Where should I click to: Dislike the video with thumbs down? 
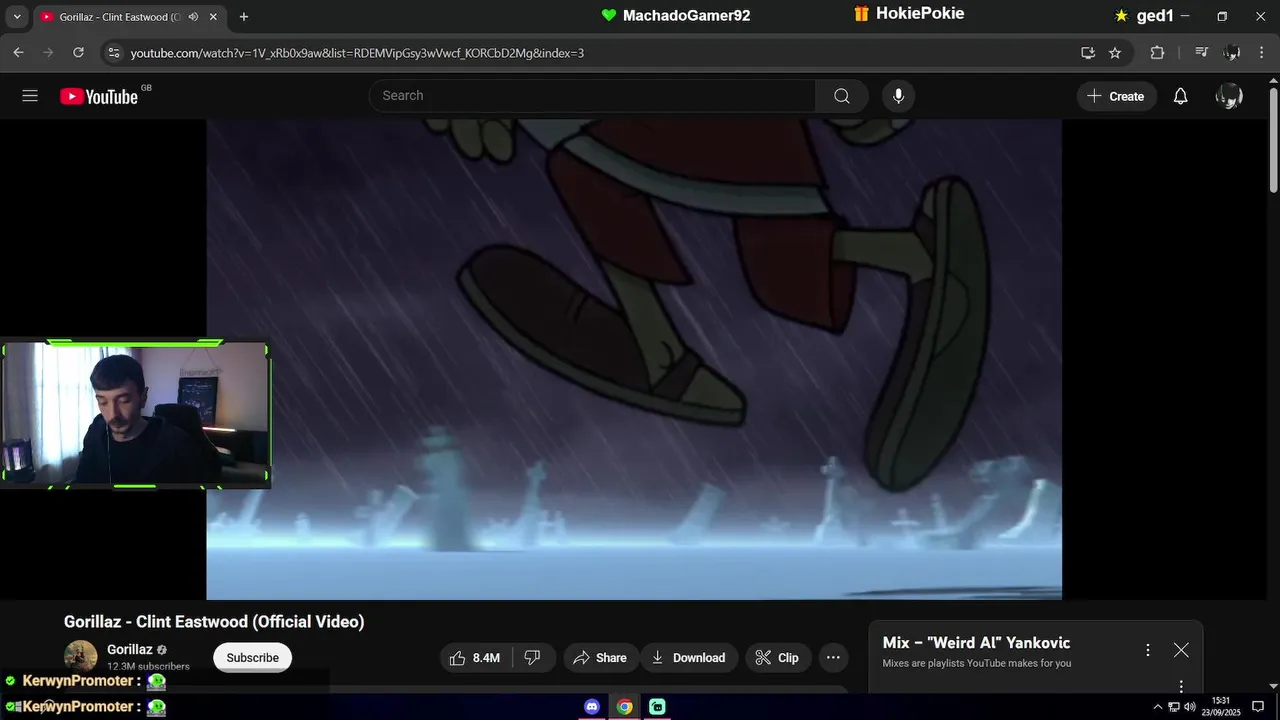pos(533,657)
